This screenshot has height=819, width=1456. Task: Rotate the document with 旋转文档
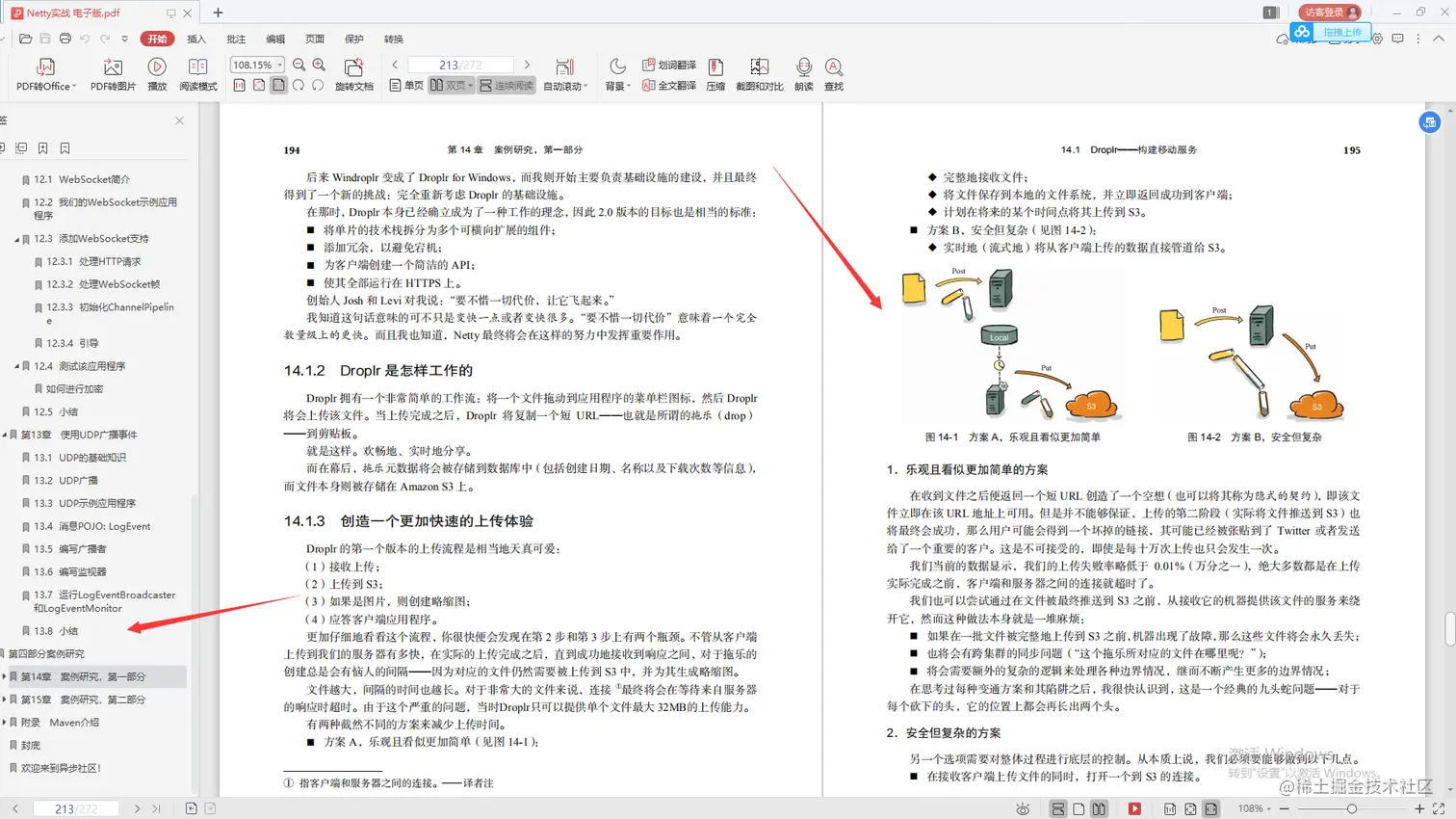tap(353, 74)
